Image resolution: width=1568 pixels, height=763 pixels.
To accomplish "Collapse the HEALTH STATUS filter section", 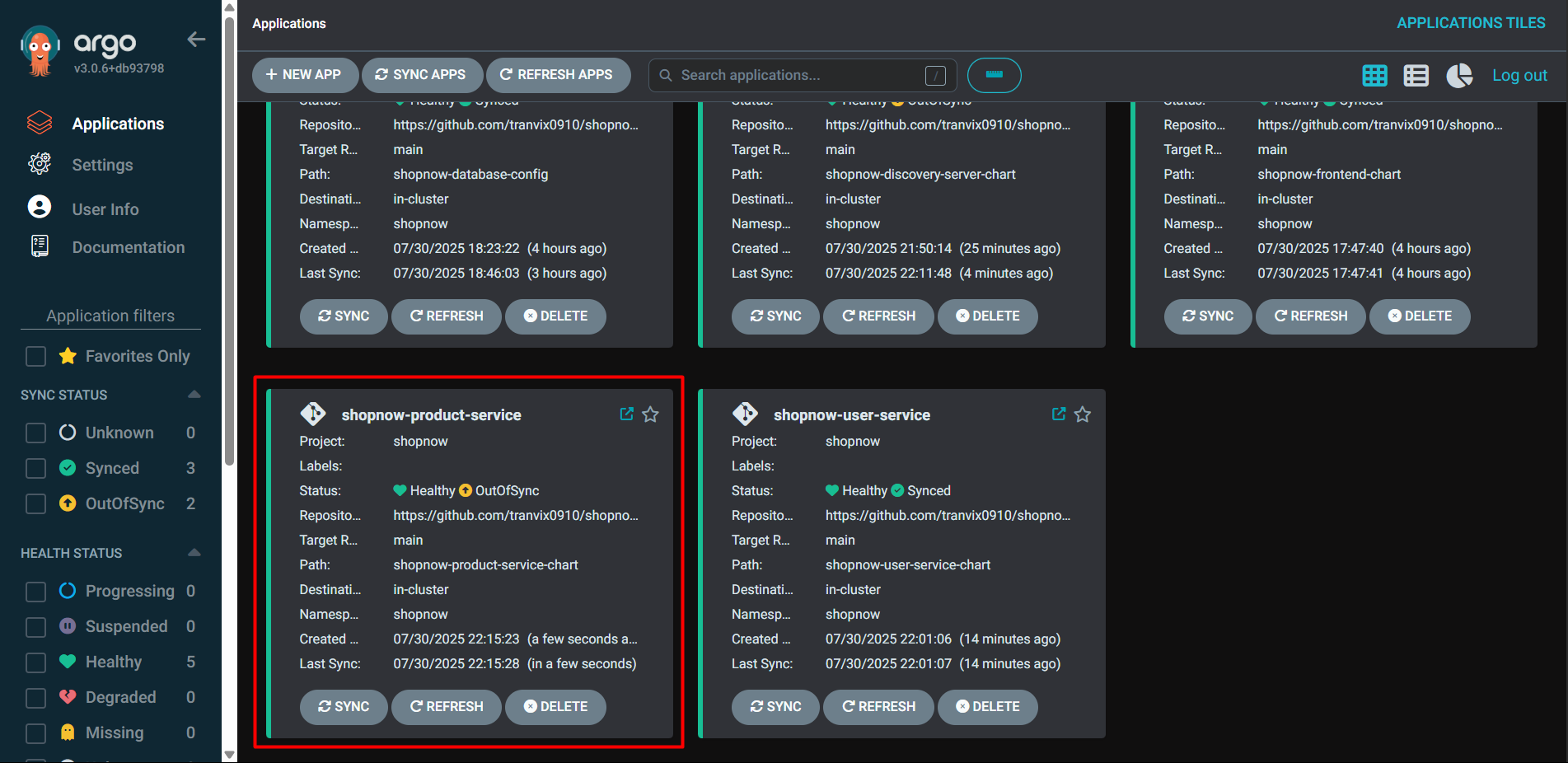I will tap(194, 553).
